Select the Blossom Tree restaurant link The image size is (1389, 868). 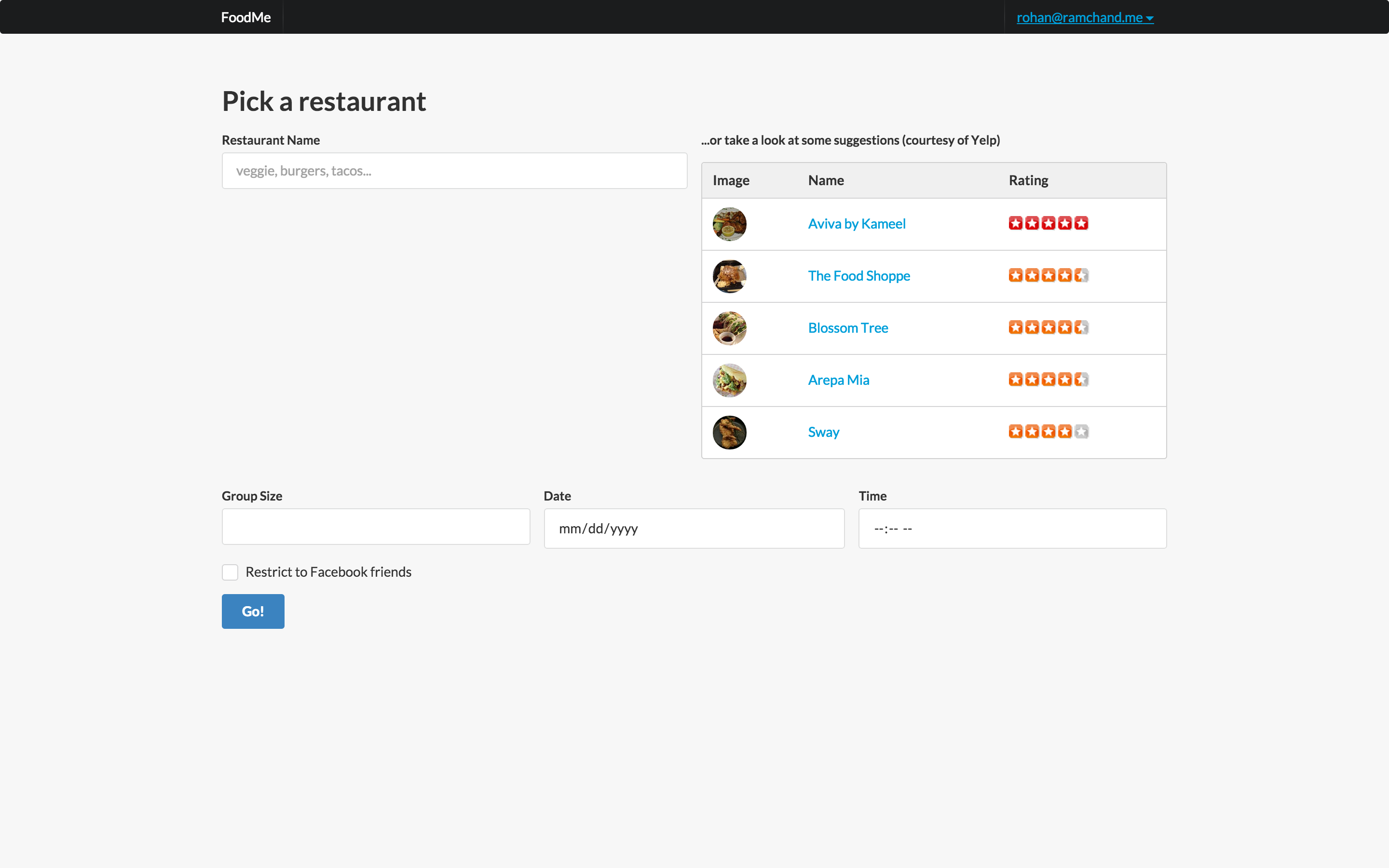click(848, 328)
